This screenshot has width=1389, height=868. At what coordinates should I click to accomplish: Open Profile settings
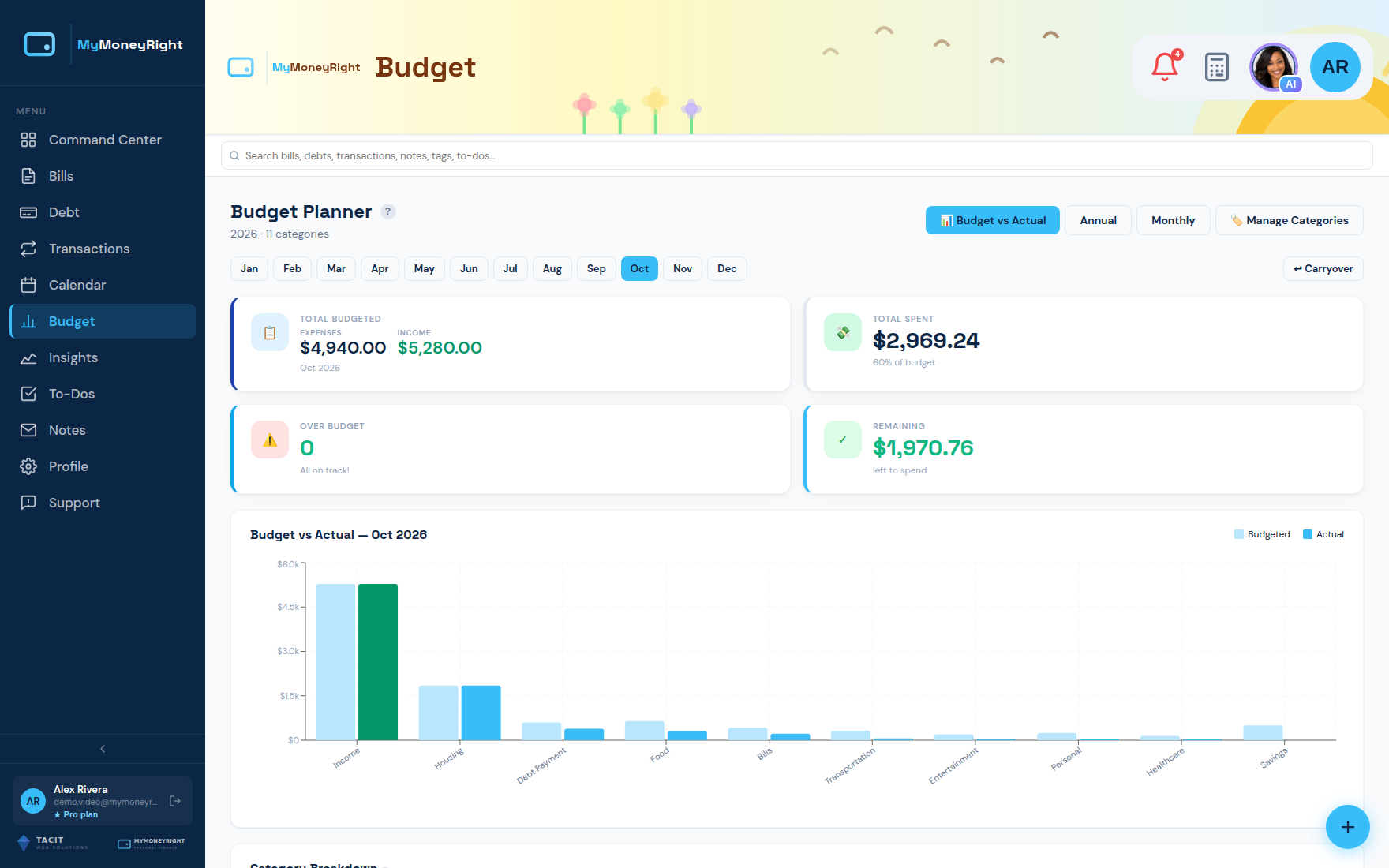pyautogui.click(x=103, y=466)
